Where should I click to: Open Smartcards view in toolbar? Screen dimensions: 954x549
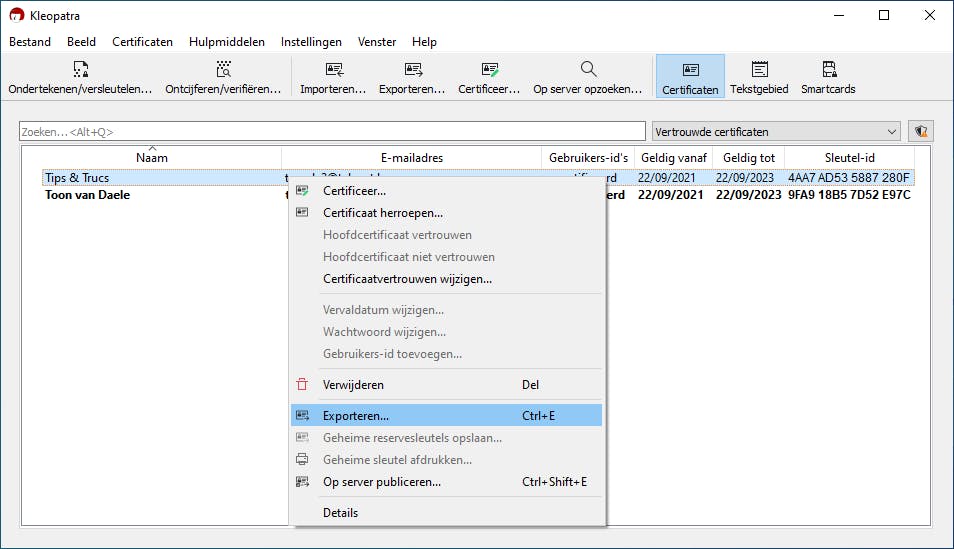(828, 77)
